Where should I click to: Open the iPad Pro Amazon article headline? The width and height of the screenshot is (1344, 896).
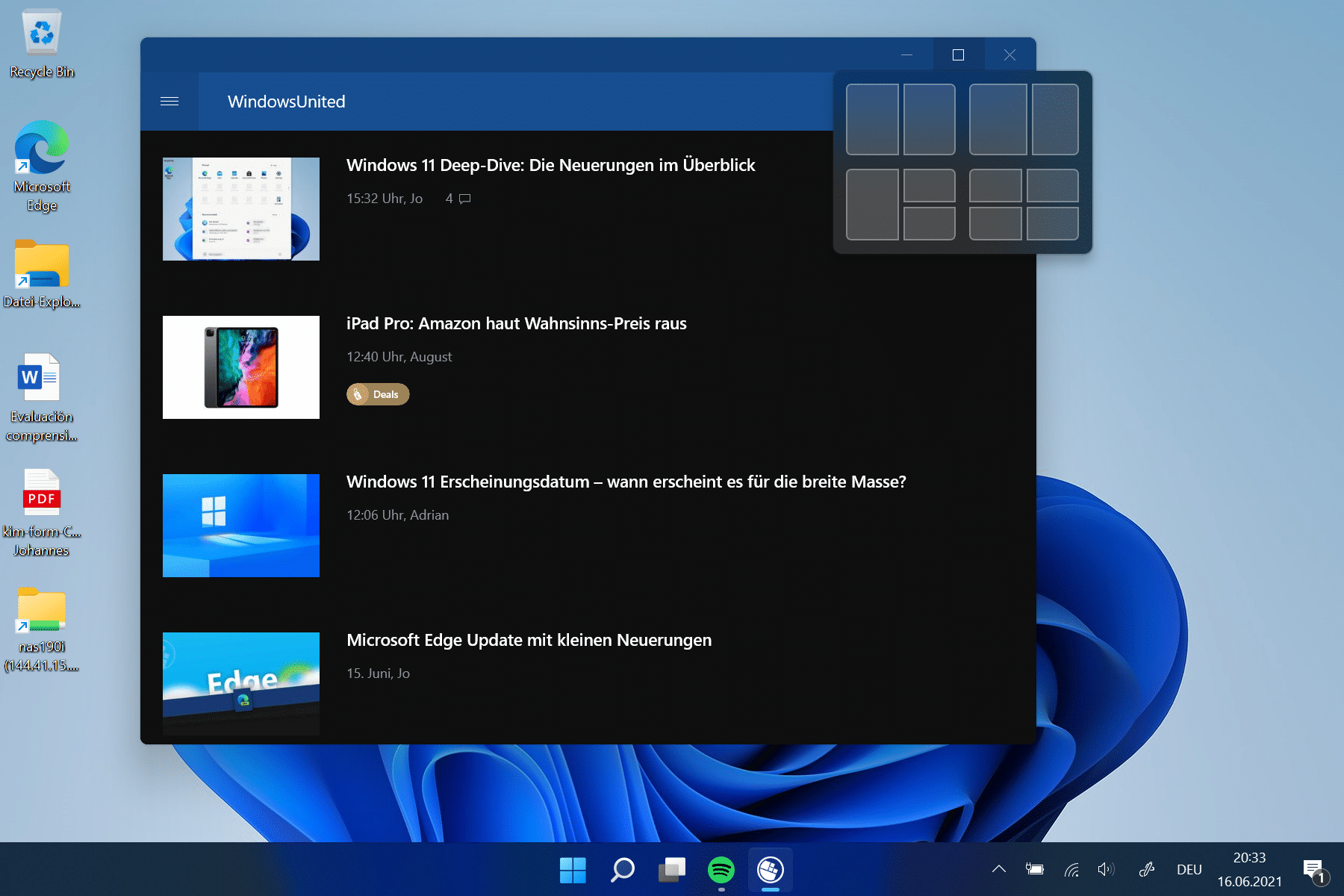pyautogui.click(x=517, y=323)
